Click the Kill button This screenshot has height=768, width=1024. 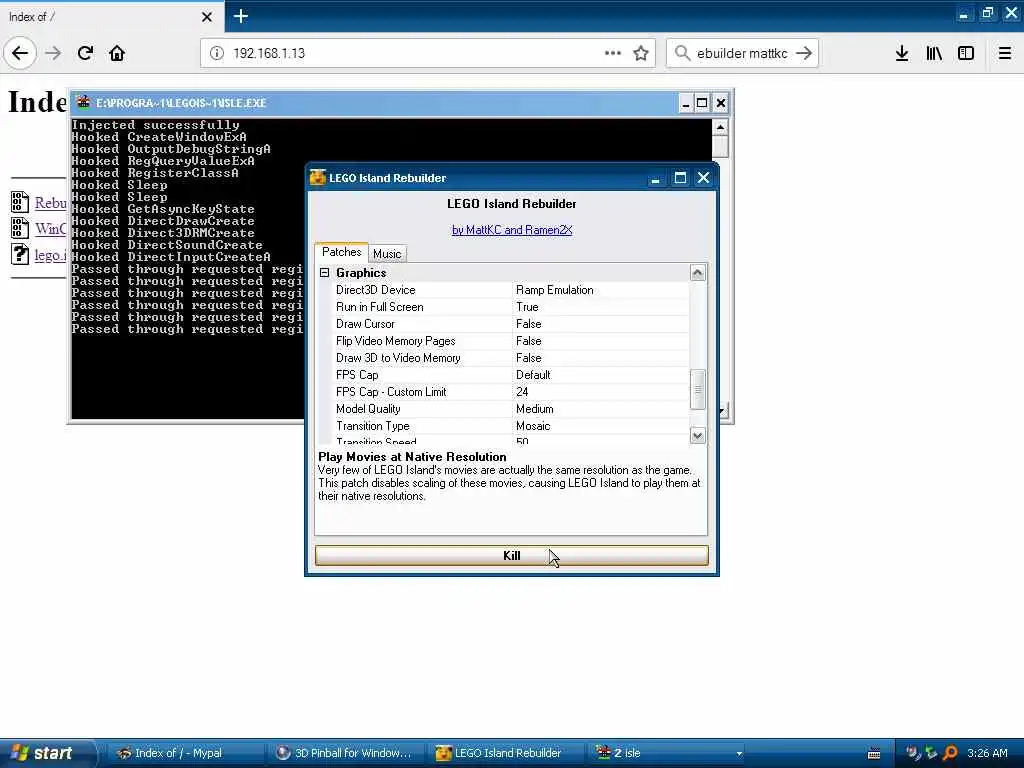pyautogui.click(x=511, y=556)
